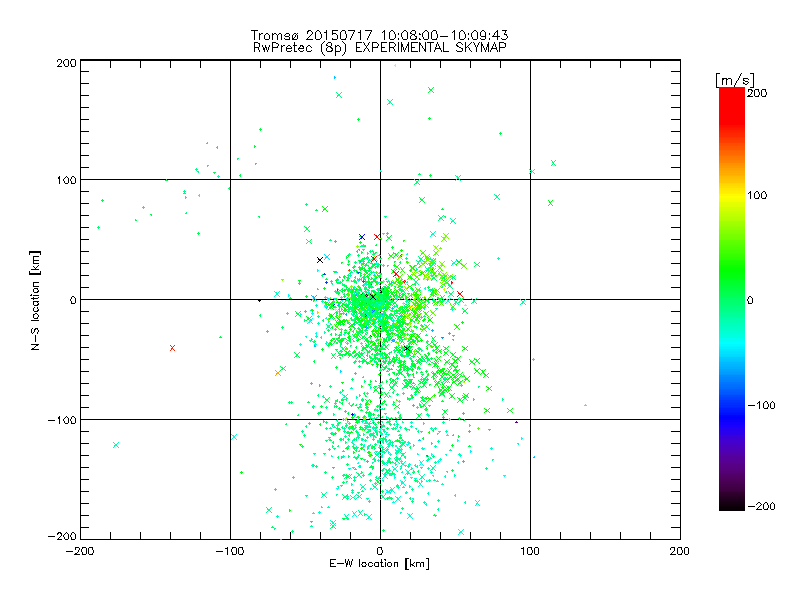Click the 'N-S location [km]' axis label

(x=35, y=301)
